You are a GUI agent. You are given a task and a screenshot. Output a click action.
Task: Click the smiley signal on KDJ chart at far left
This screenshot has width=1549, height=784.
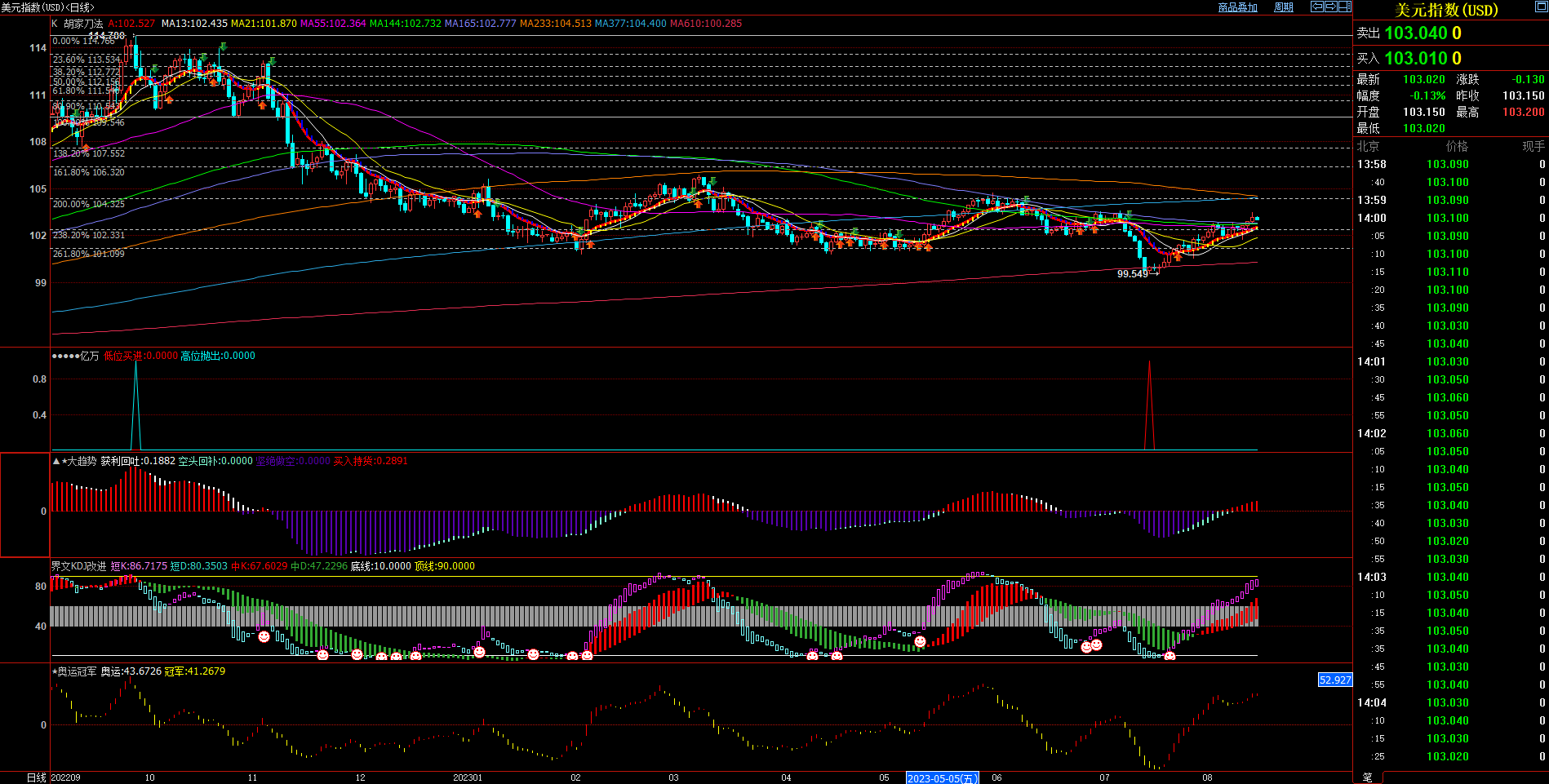tap(264, 636)
